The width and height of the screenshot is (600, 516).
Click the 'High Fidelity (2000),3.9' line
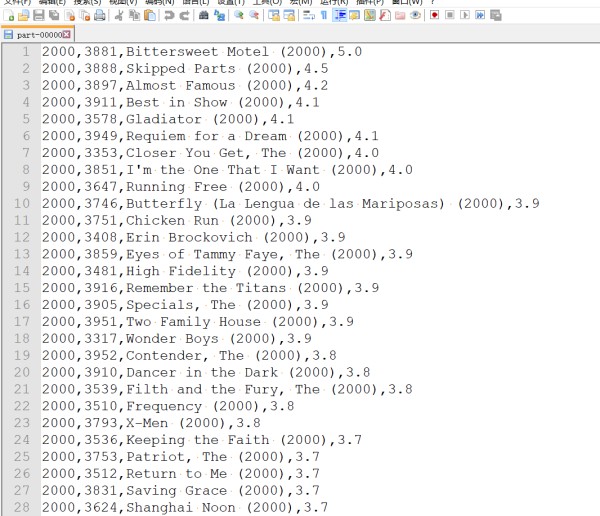(185, 271)
